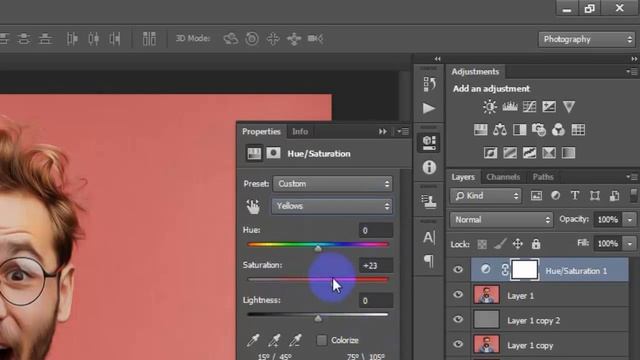Select the Properties tab
Image resolution: width=640 pixels, height=360 pixels.
[261, 131]
